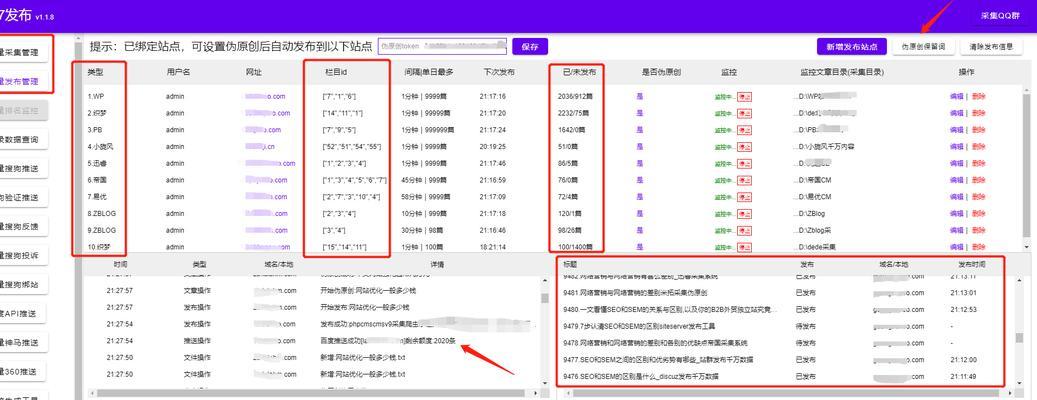1037x400 pixels.
Task: Click 删除 for the 7.易优 site
Action: pyautogui.click(x=979, y=197)
